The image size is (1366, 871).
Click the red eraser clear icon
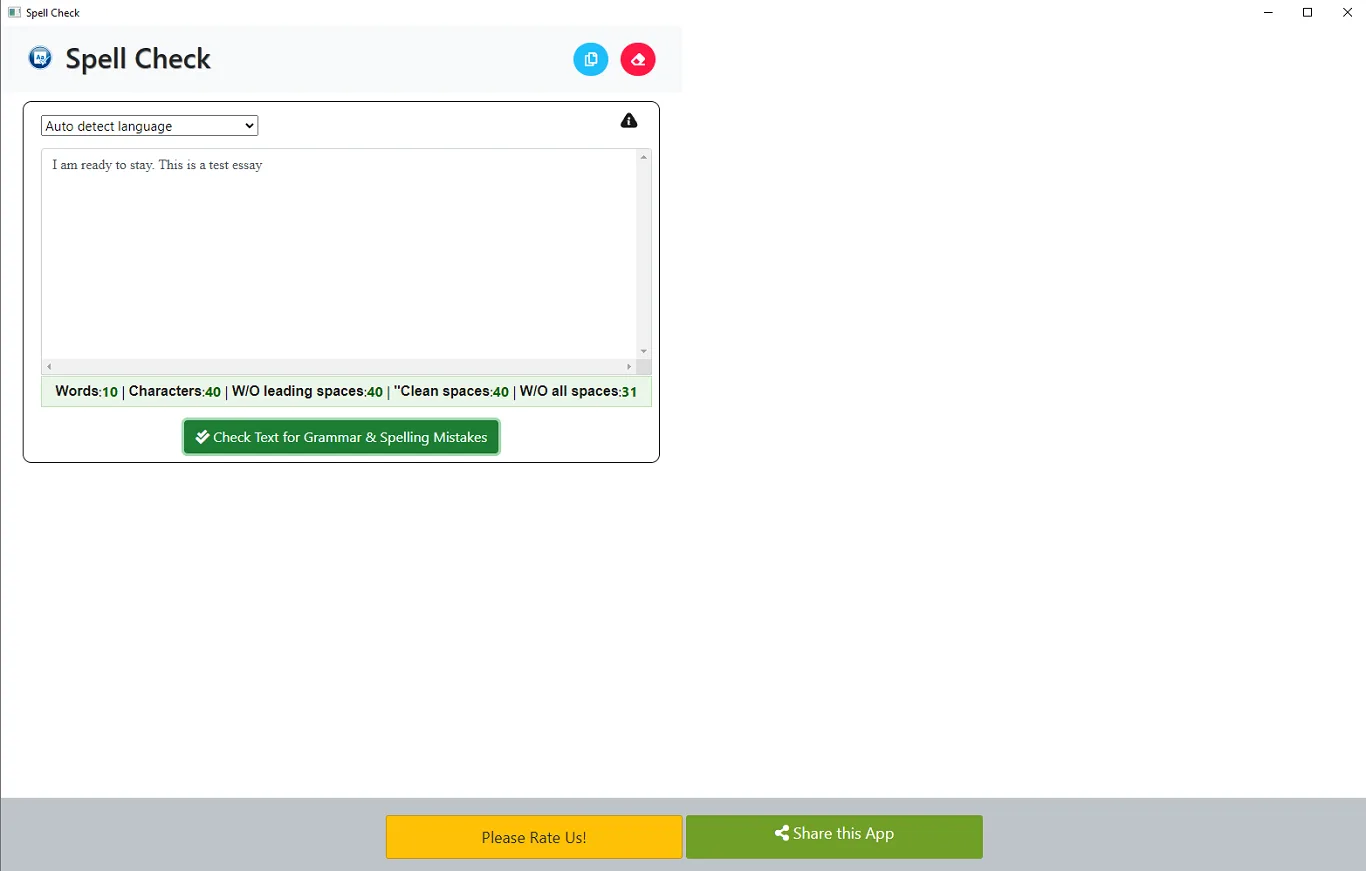coord(638,59)
